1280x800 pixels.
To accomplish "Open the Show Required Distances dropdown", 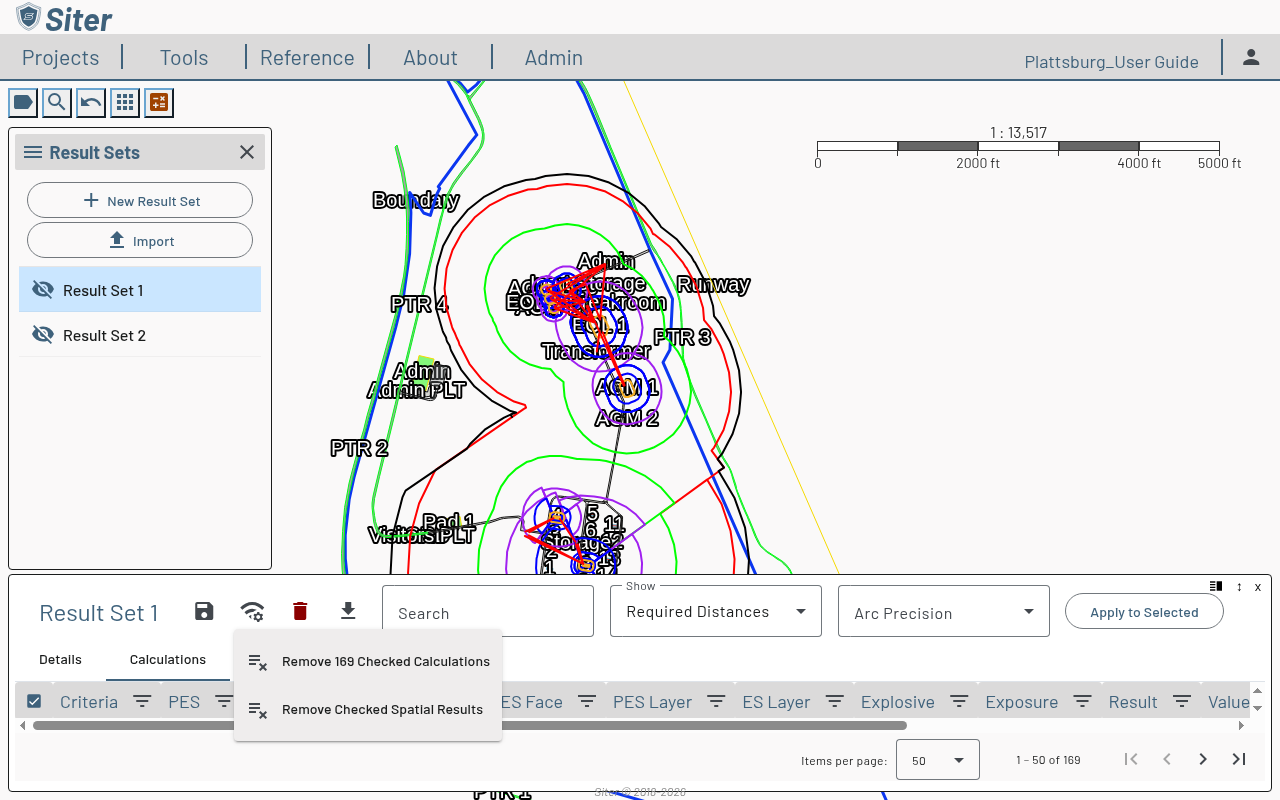I will pos(716,611).
